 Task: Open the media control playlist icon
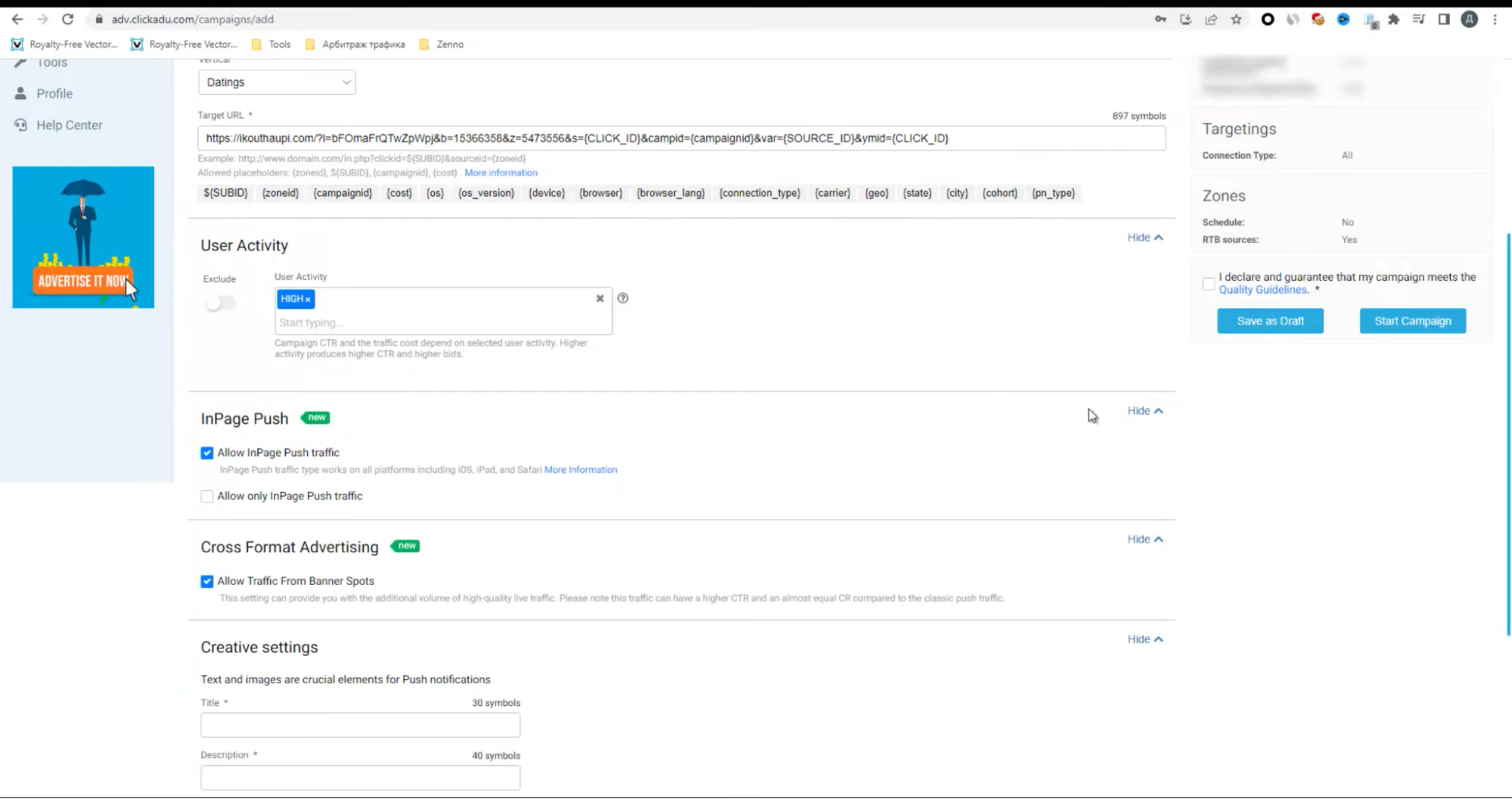(1419, 19)
